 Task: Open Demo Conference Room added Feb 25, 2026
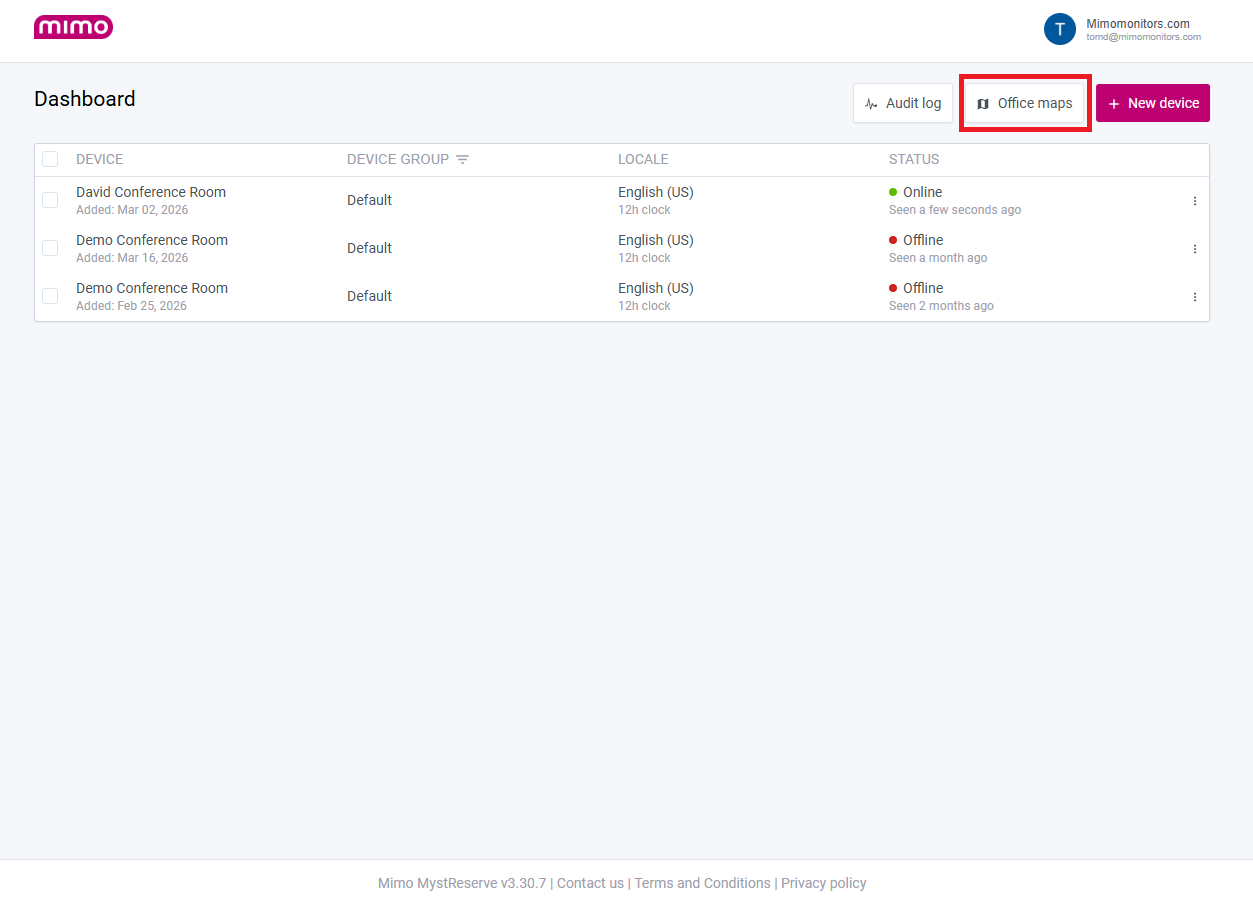tap(152, 288)
